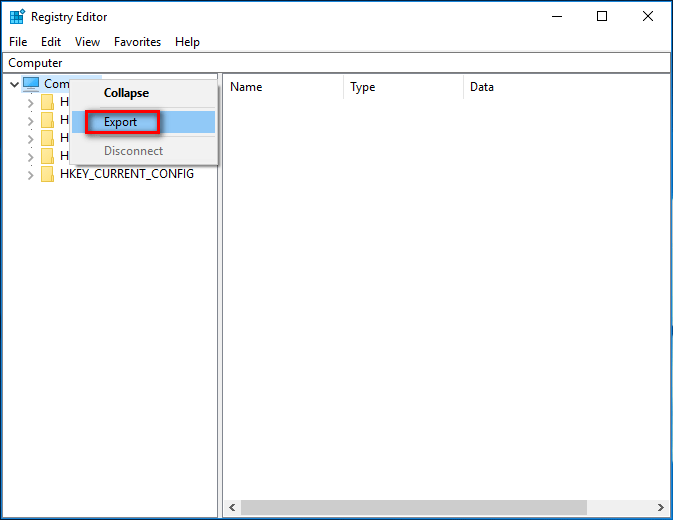This screenshot has width=673, height=520.
Task: Open the File menu
Action: (x=18, y=42)
